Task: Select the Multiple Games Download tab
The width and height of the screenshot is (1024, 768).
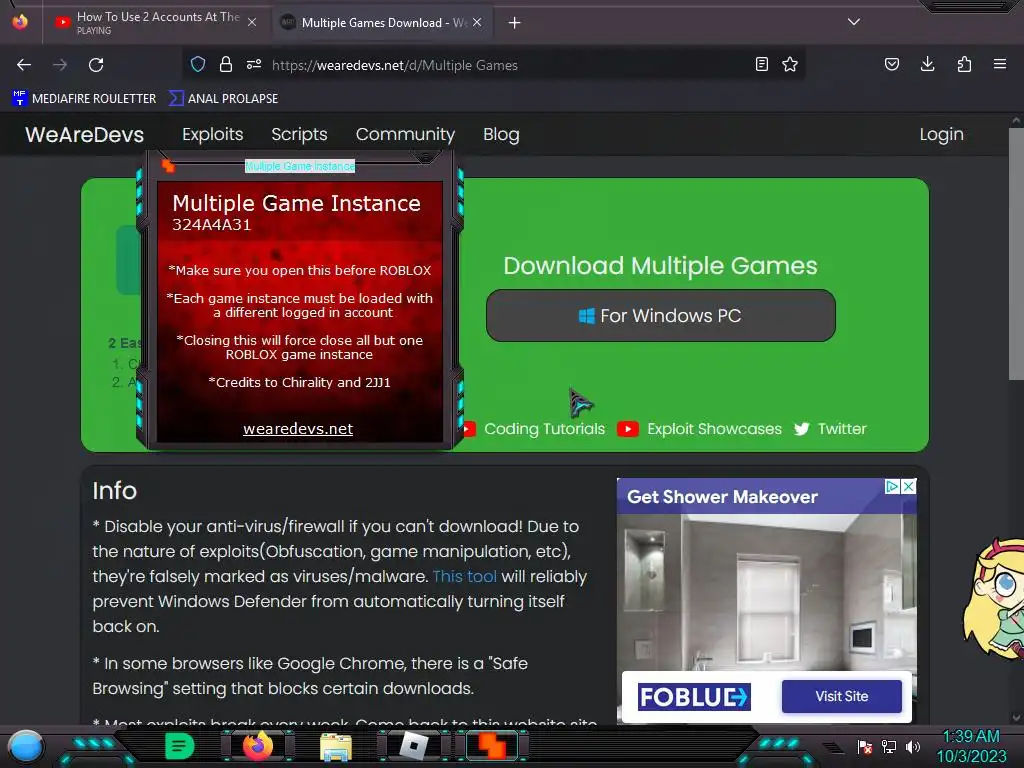Action: tap(383, 22)
